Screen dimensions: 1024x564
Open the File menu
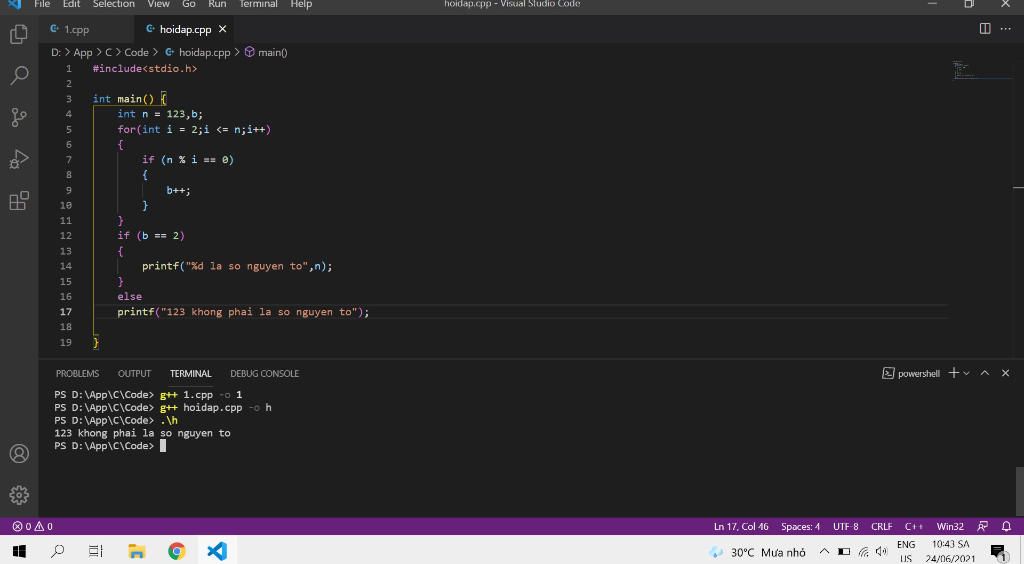[42, 4]
